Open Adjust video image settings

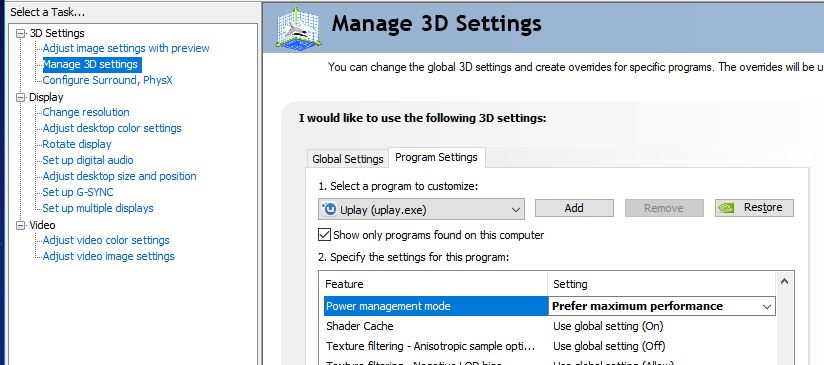click(x=108, y=256)
